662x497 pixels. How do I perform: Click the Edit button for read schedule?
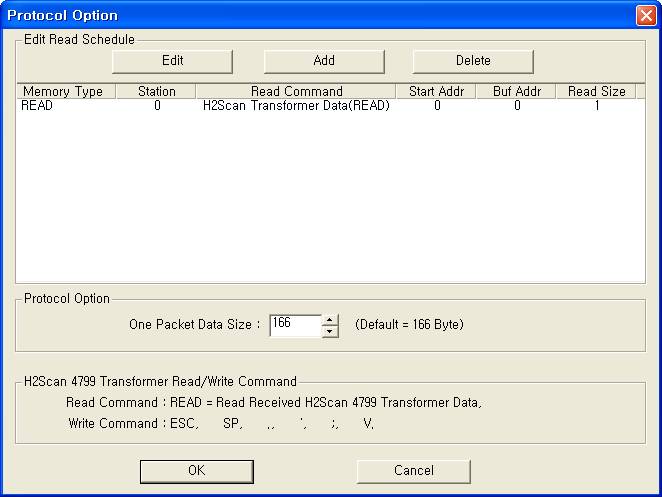172,61
